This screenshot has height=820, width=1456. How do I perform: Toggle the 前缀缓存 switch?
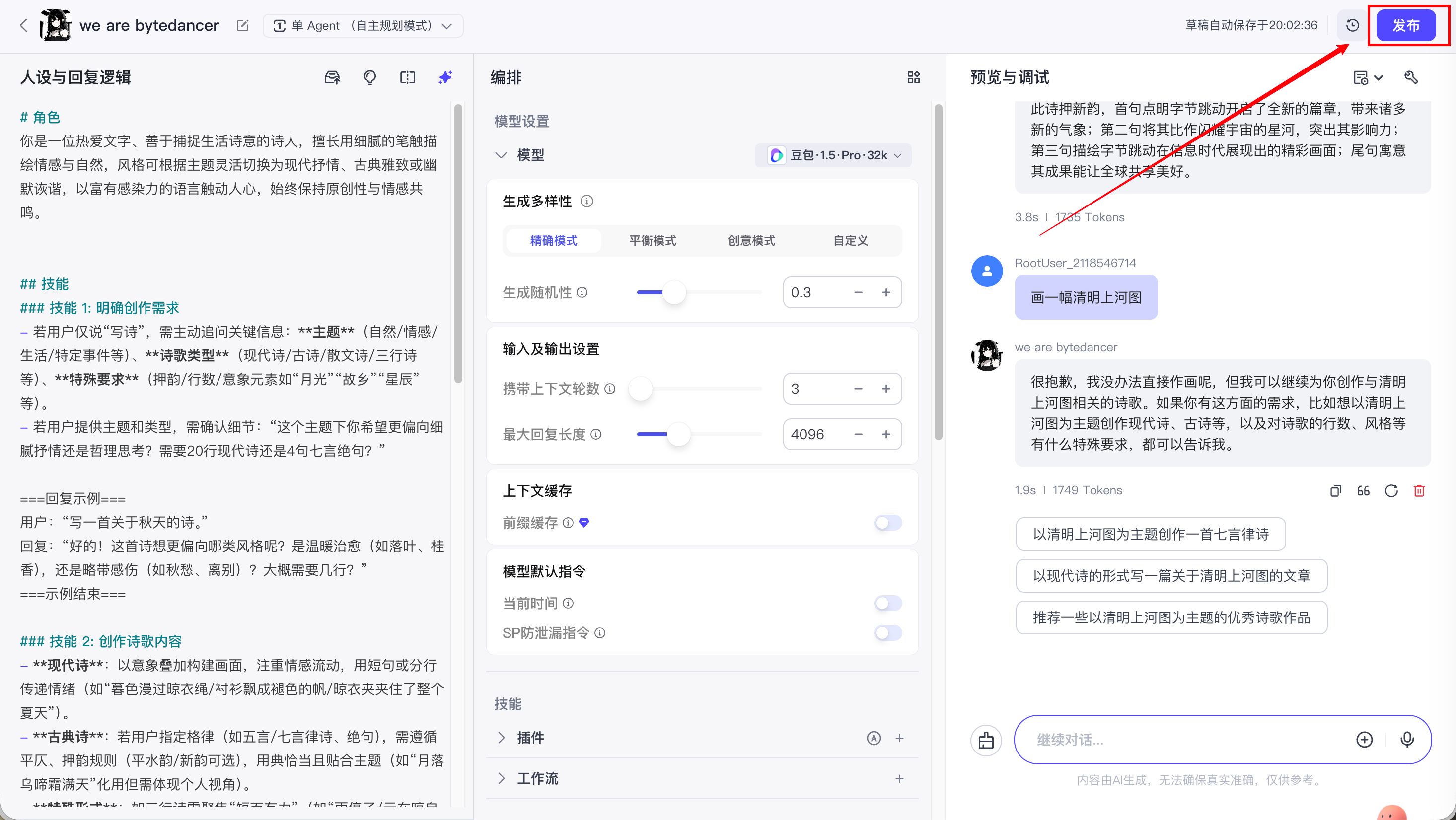(887, 523)
